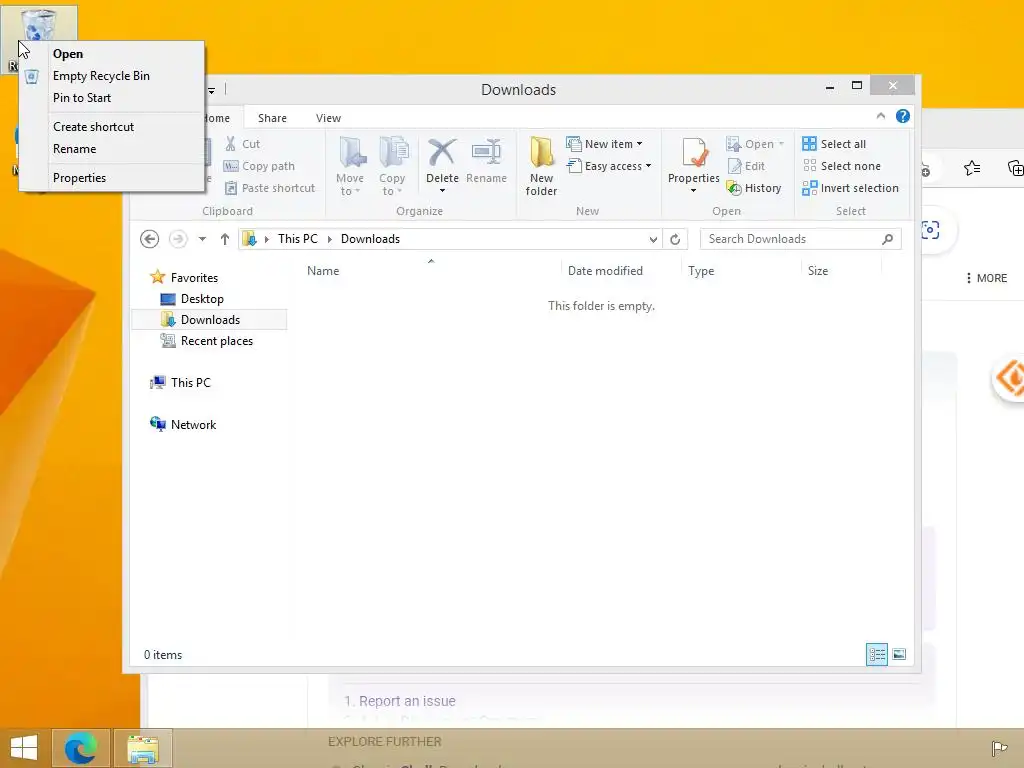The image size is (1024, 768).
Task: Click Downloads in the address breadcrumb
Action: [370, 239]
